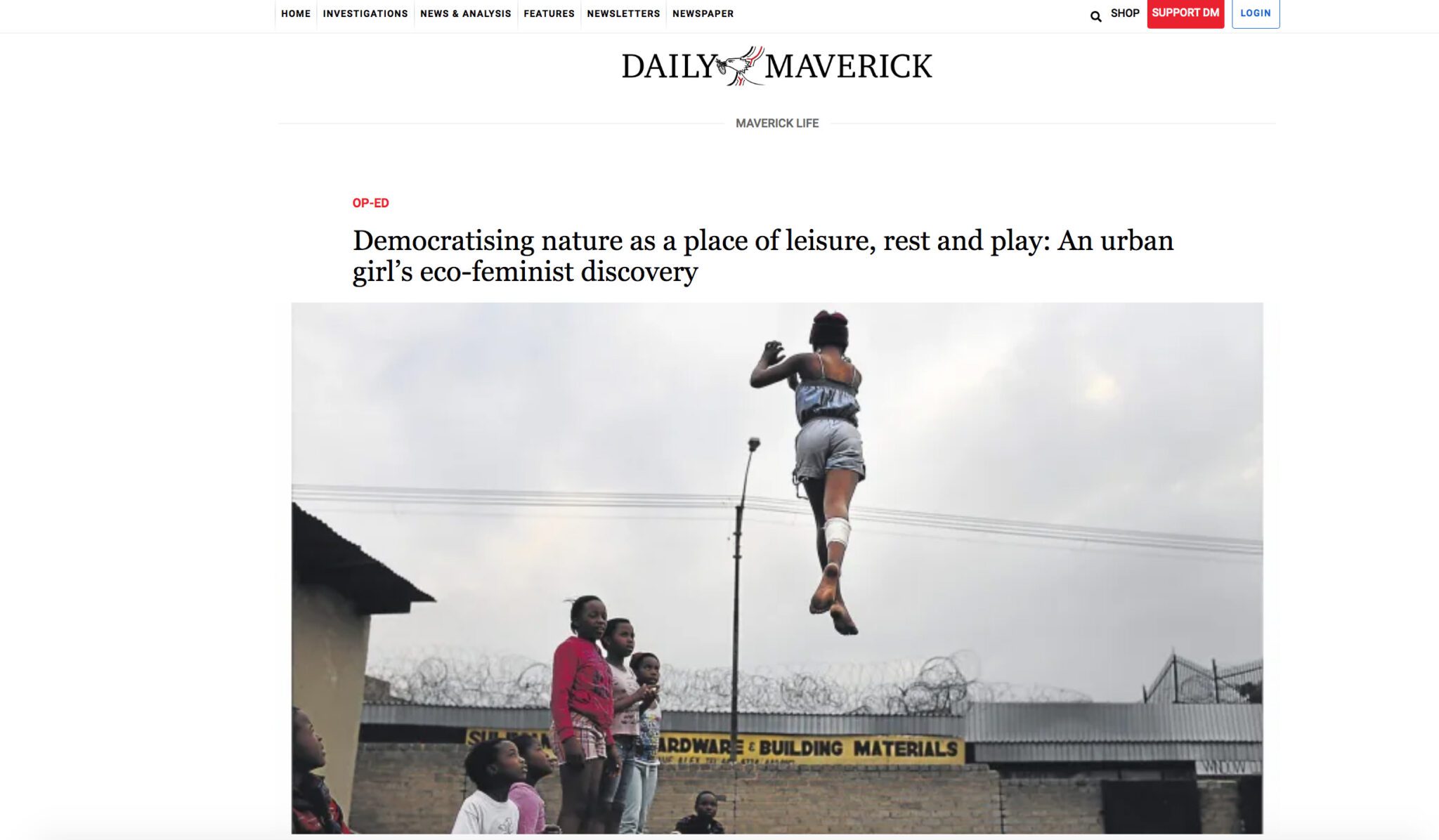The image size is (1439, 840).
Task: Click the search magnifier icon
Action: pos(1095,16)
